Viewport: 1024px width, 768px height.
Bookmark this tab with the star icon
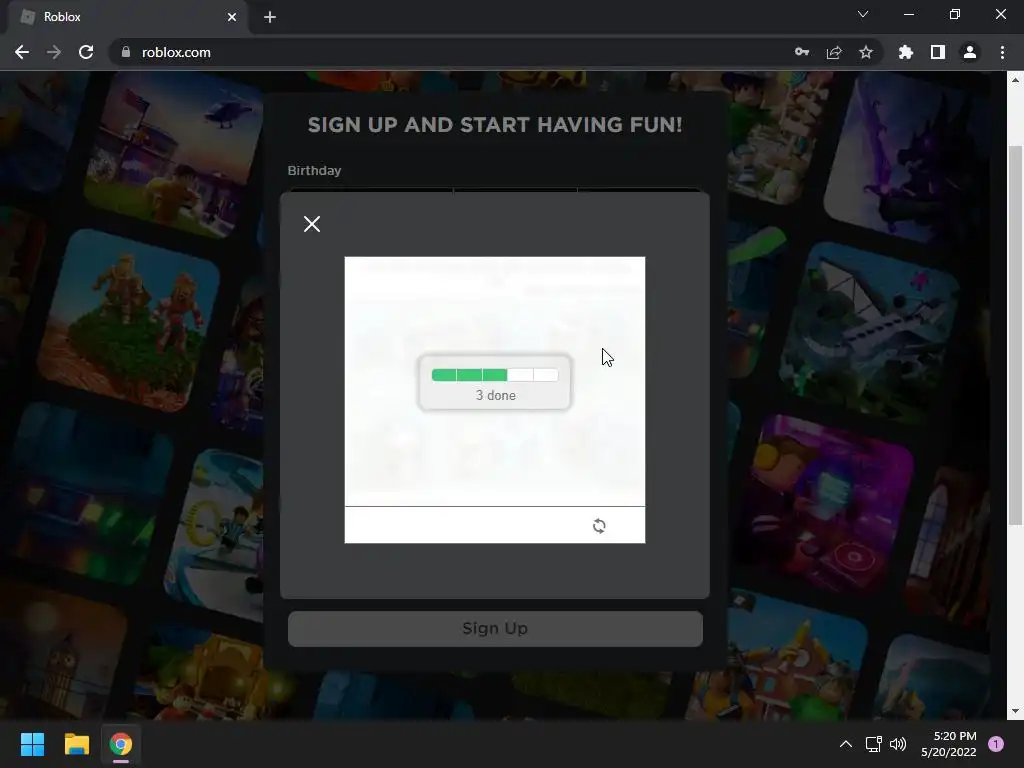point(866,52)
